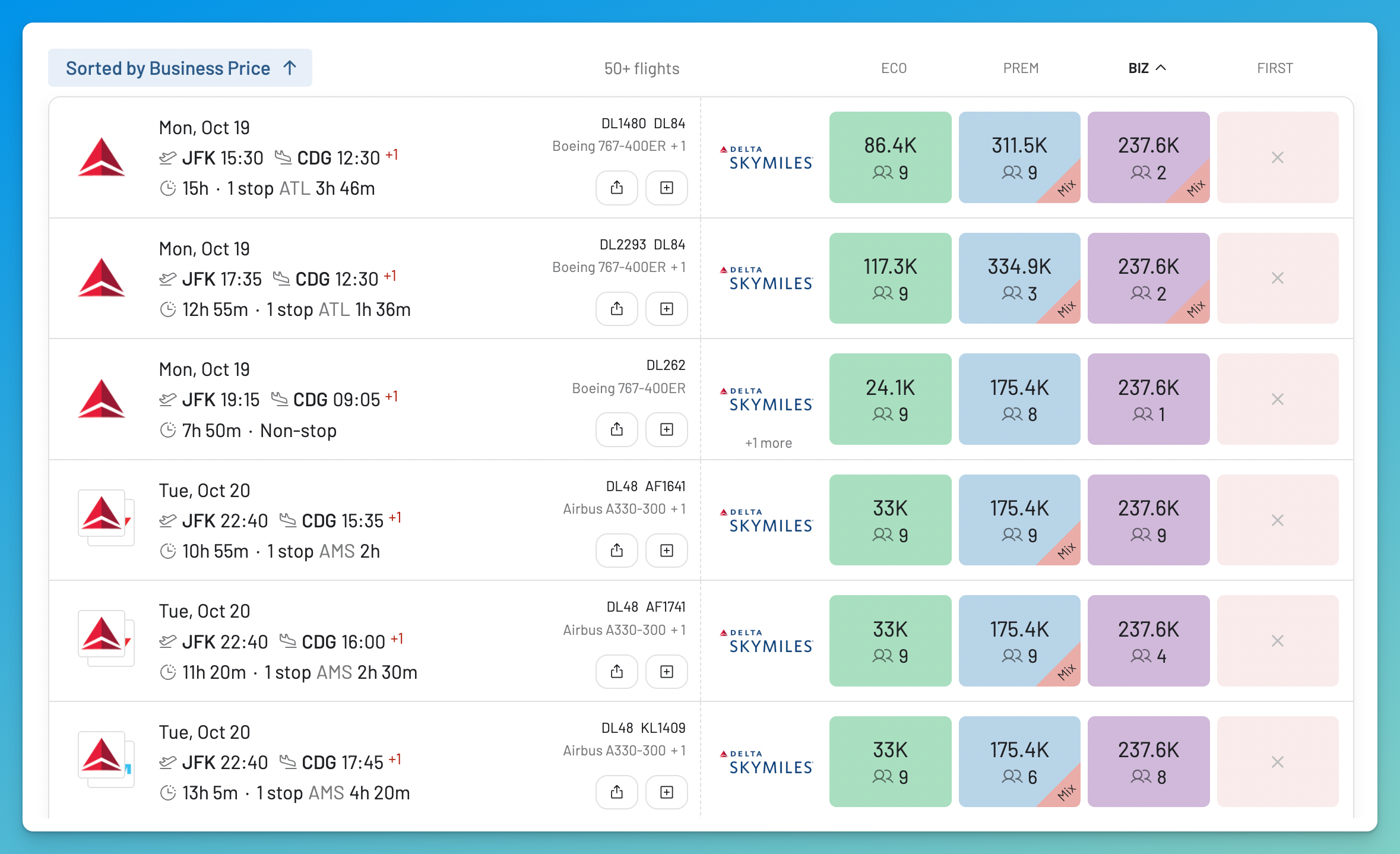Click unavailable First X in DL262 row
Viewport: 1400px width, 854px height.
click(1278, 399)
